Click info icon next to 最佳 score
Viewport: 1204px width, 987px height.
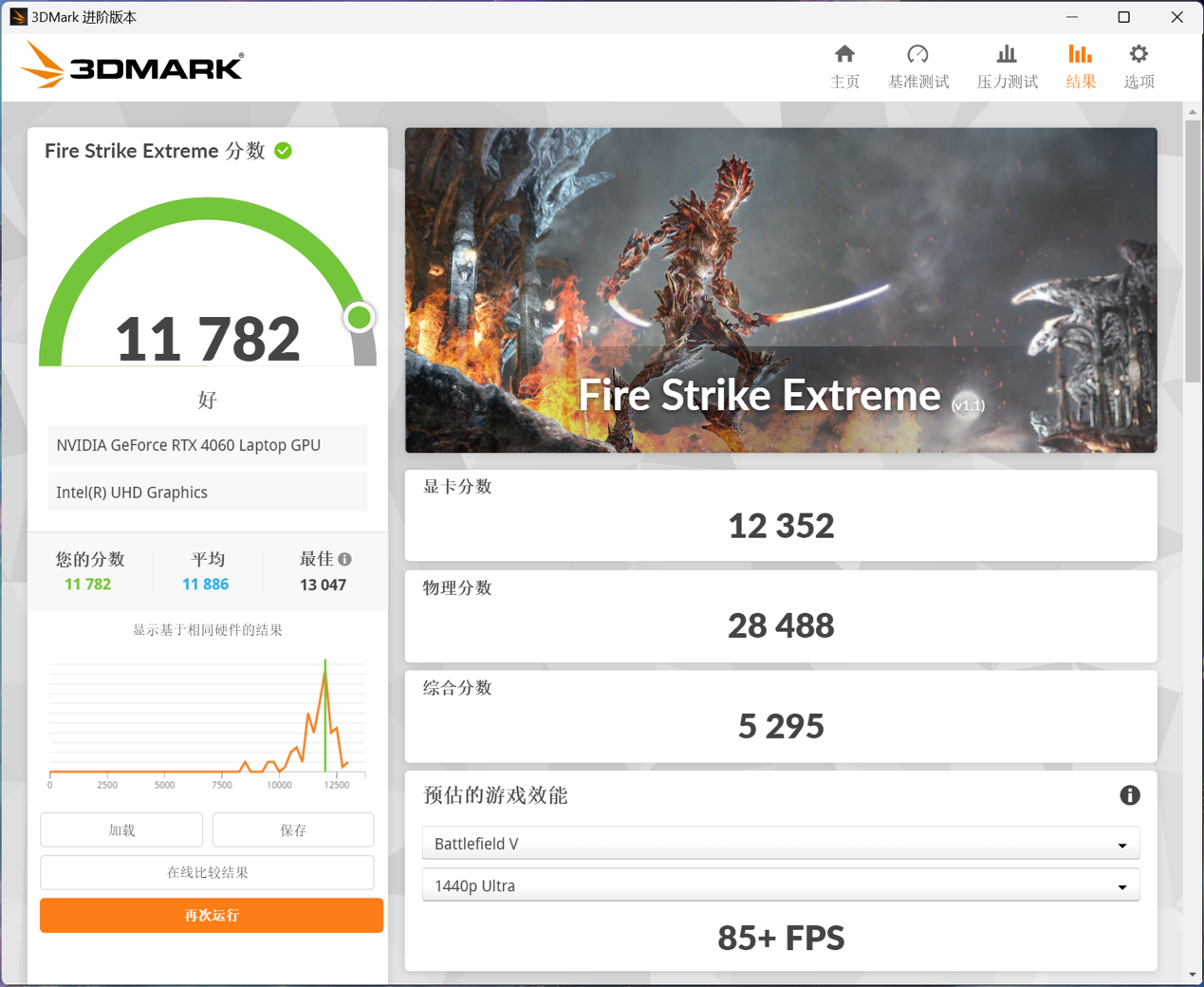[344, 559]
